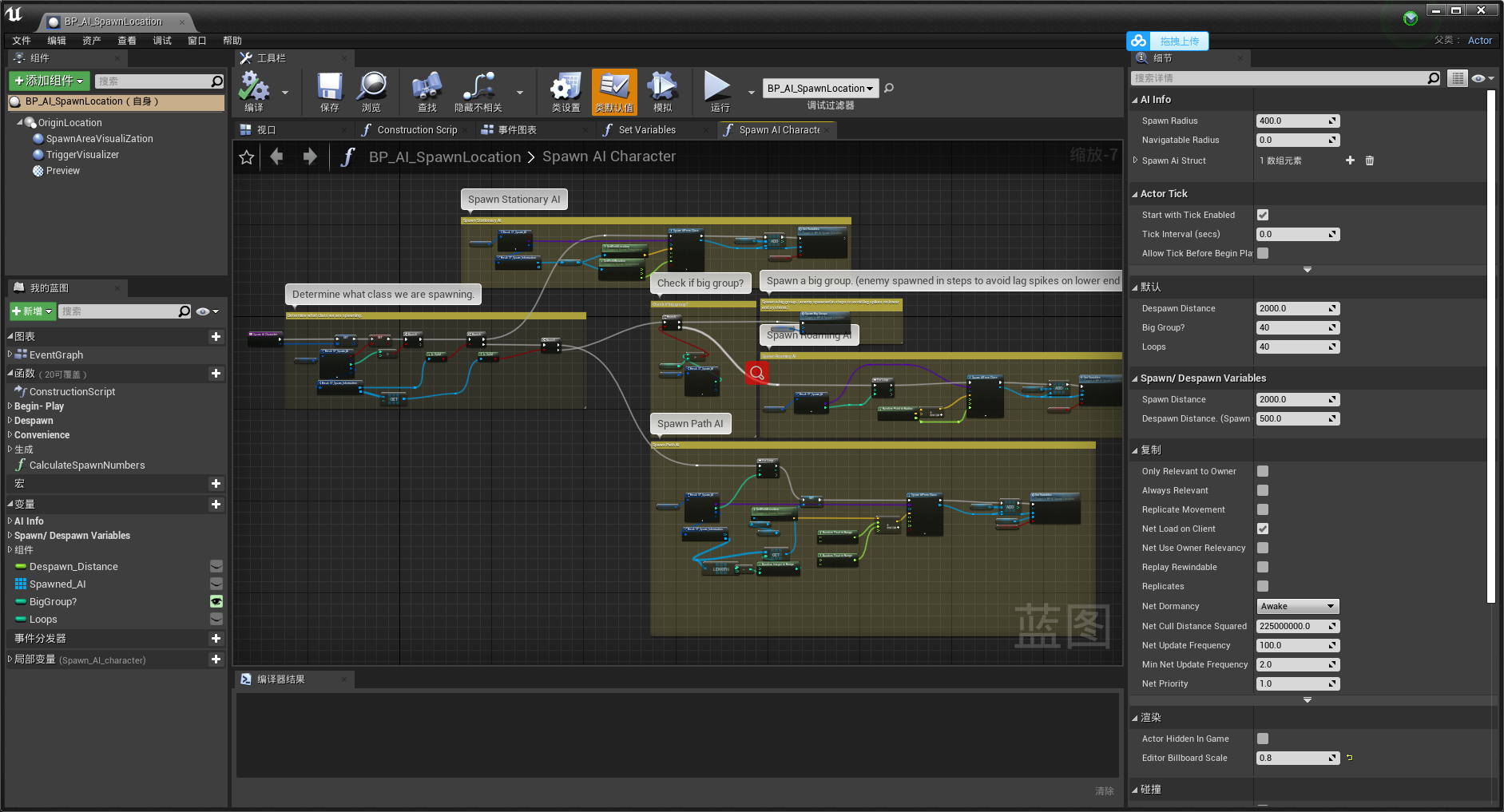1504x812 pixels.
Task: Add a new event dispatcher
Action: pyautogui.click(x=216, y=639)
